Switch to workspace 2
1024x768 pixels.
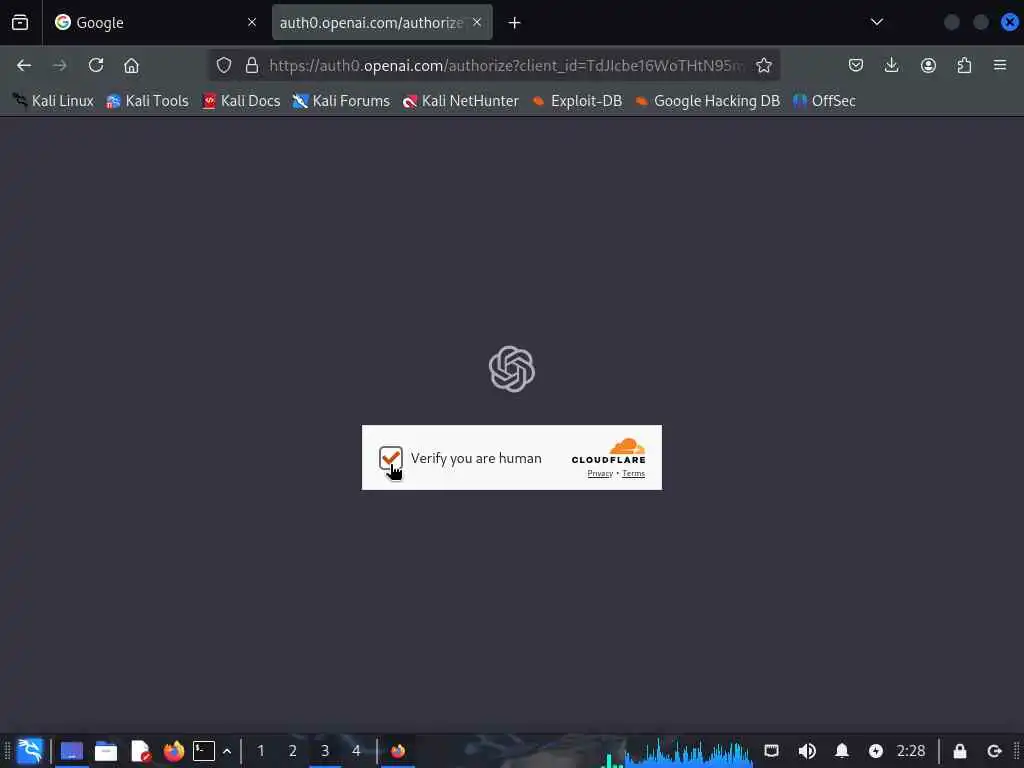[x=293, y=751]
